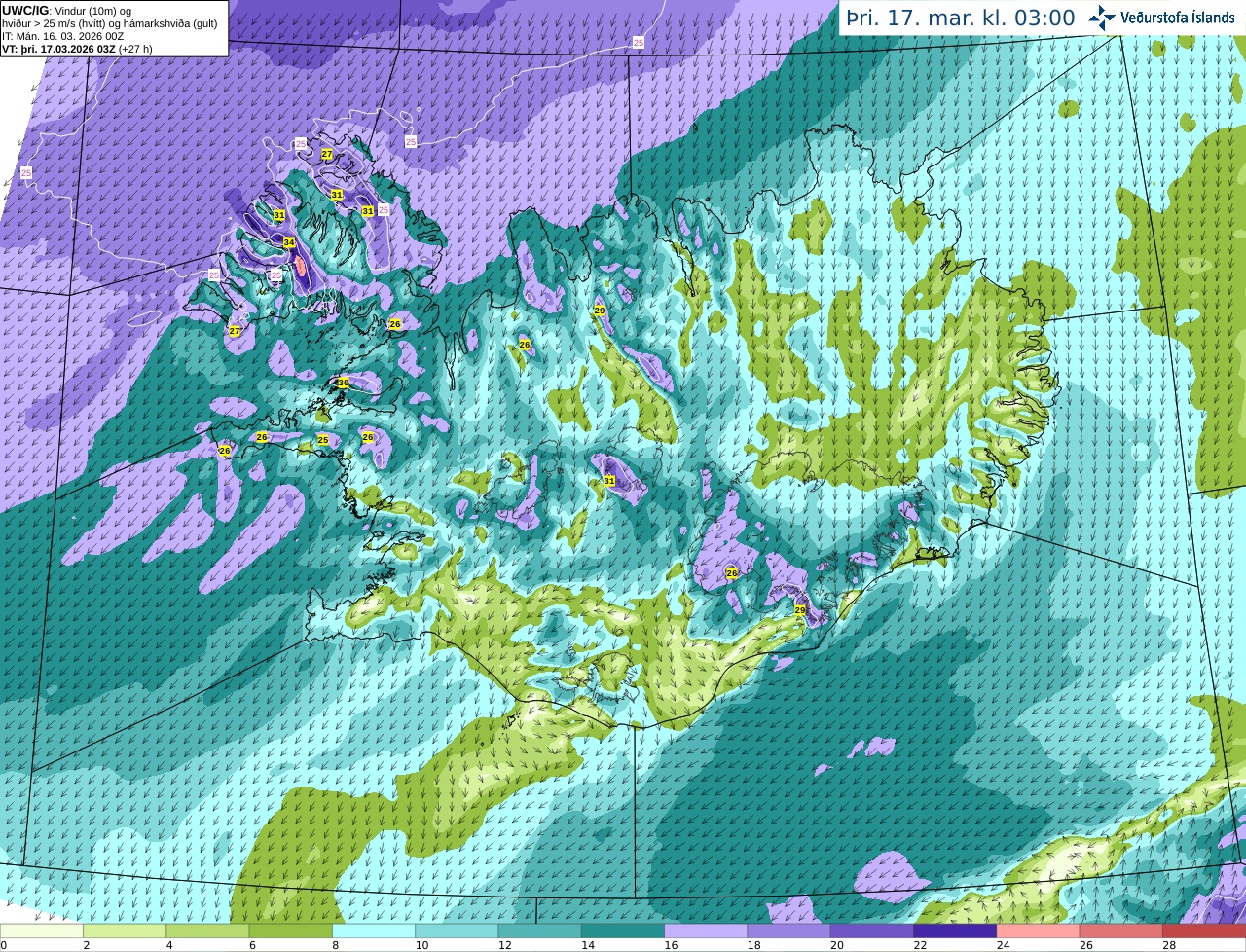Image resolution: width=1246 pixels, height=952 pixels.
Task: Click the legend scale number 4
Action: pos(169,945)
